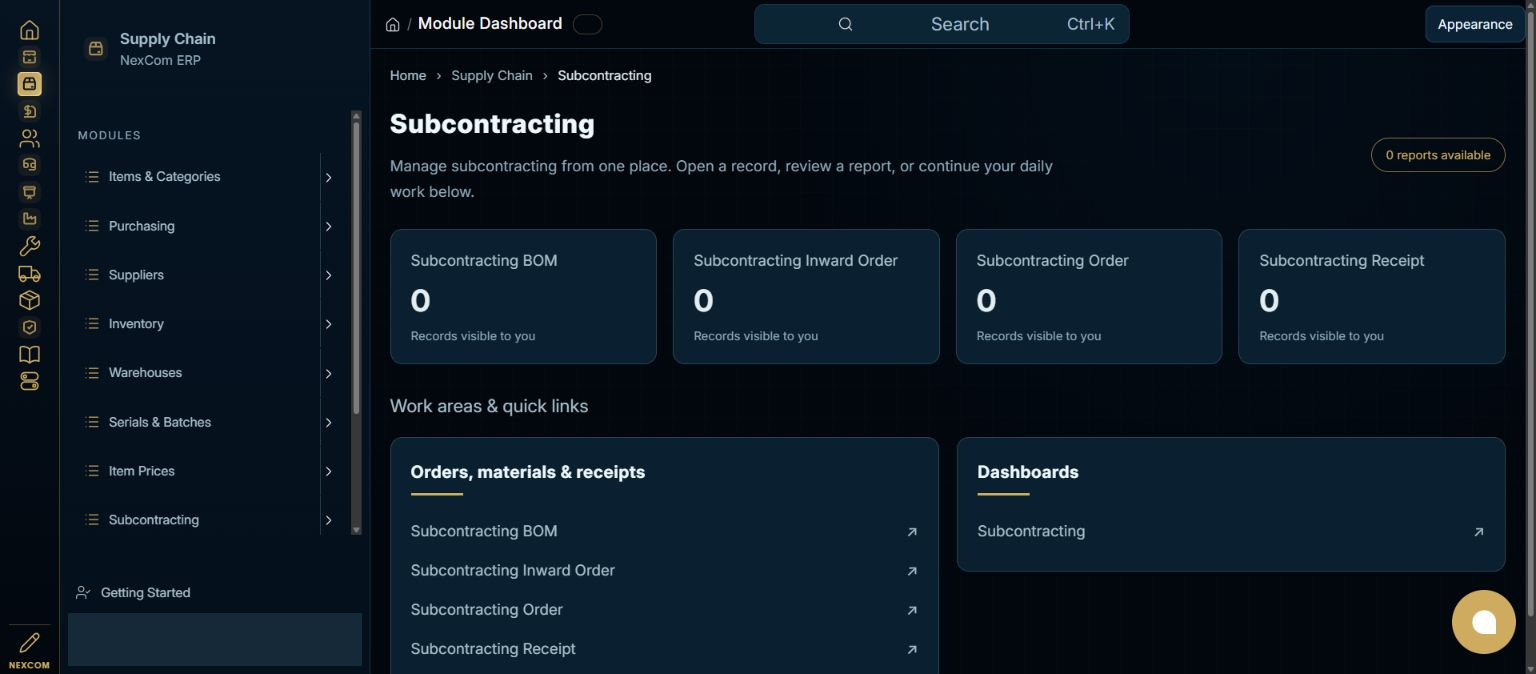Expand Inventory module chevron
1536x674 pixels.
[x=328, y=324]
